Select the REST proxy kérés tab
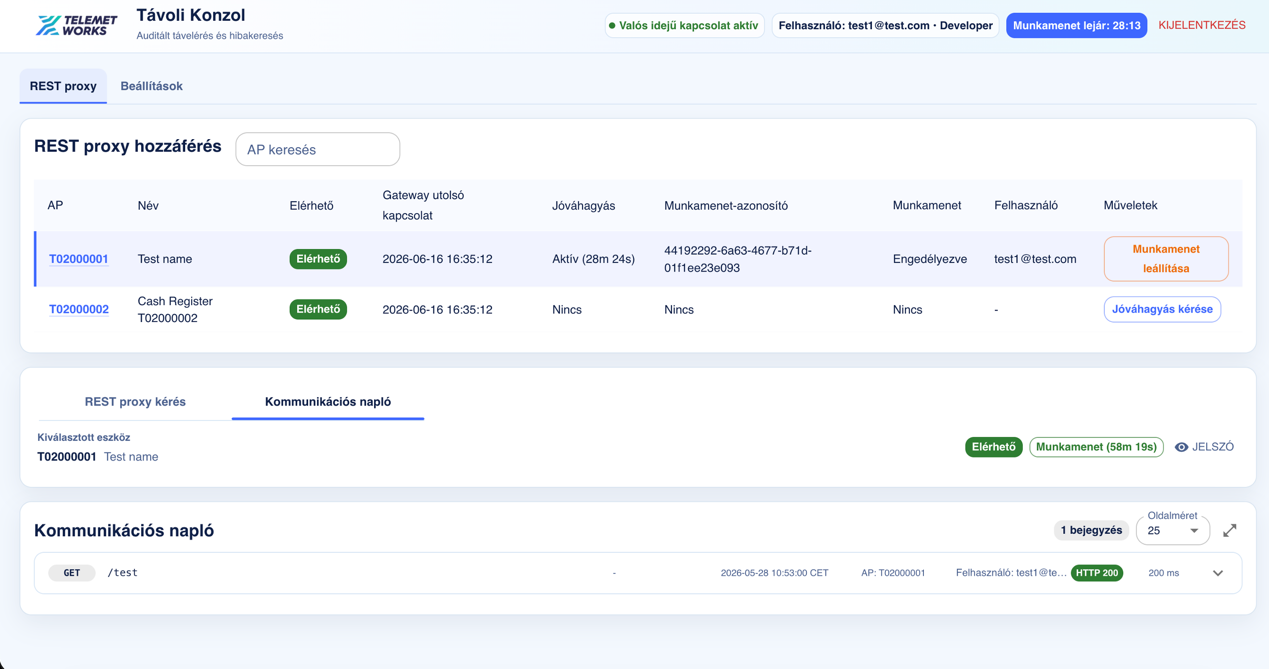The width and height of the screenshot is (1269, 669). pyautogui.click(x=135, y=402)
